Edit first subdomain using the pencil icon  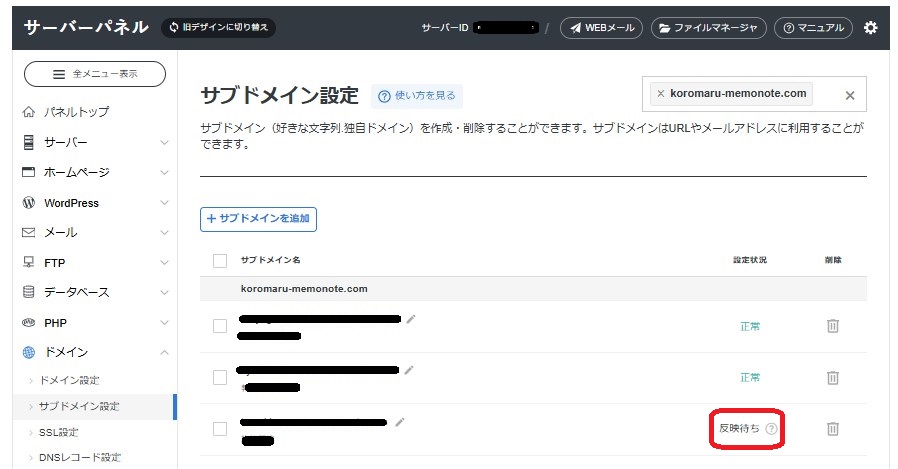(x=410, y=319)
